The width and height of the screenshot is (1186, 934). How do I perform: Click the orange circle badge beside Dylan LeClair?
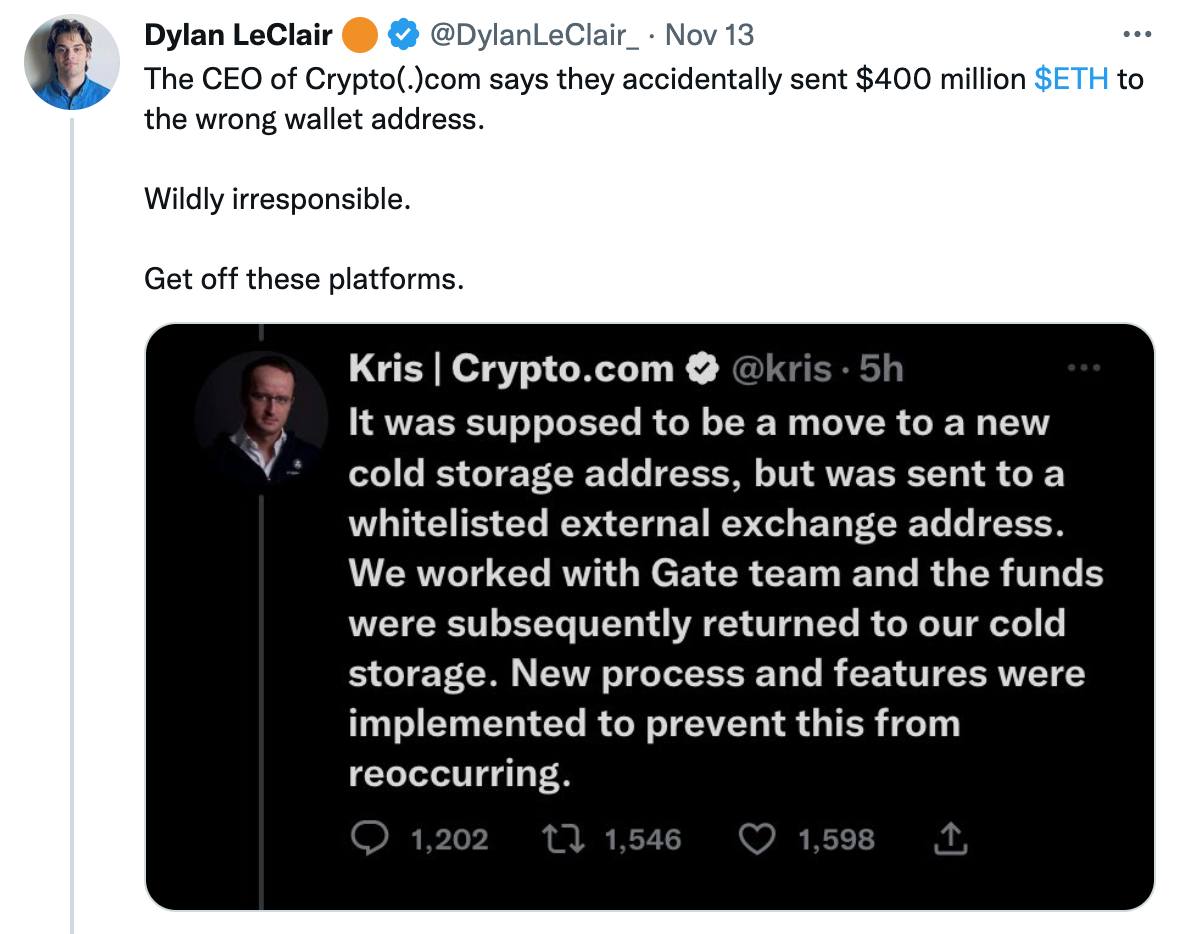tap(360, 36)
